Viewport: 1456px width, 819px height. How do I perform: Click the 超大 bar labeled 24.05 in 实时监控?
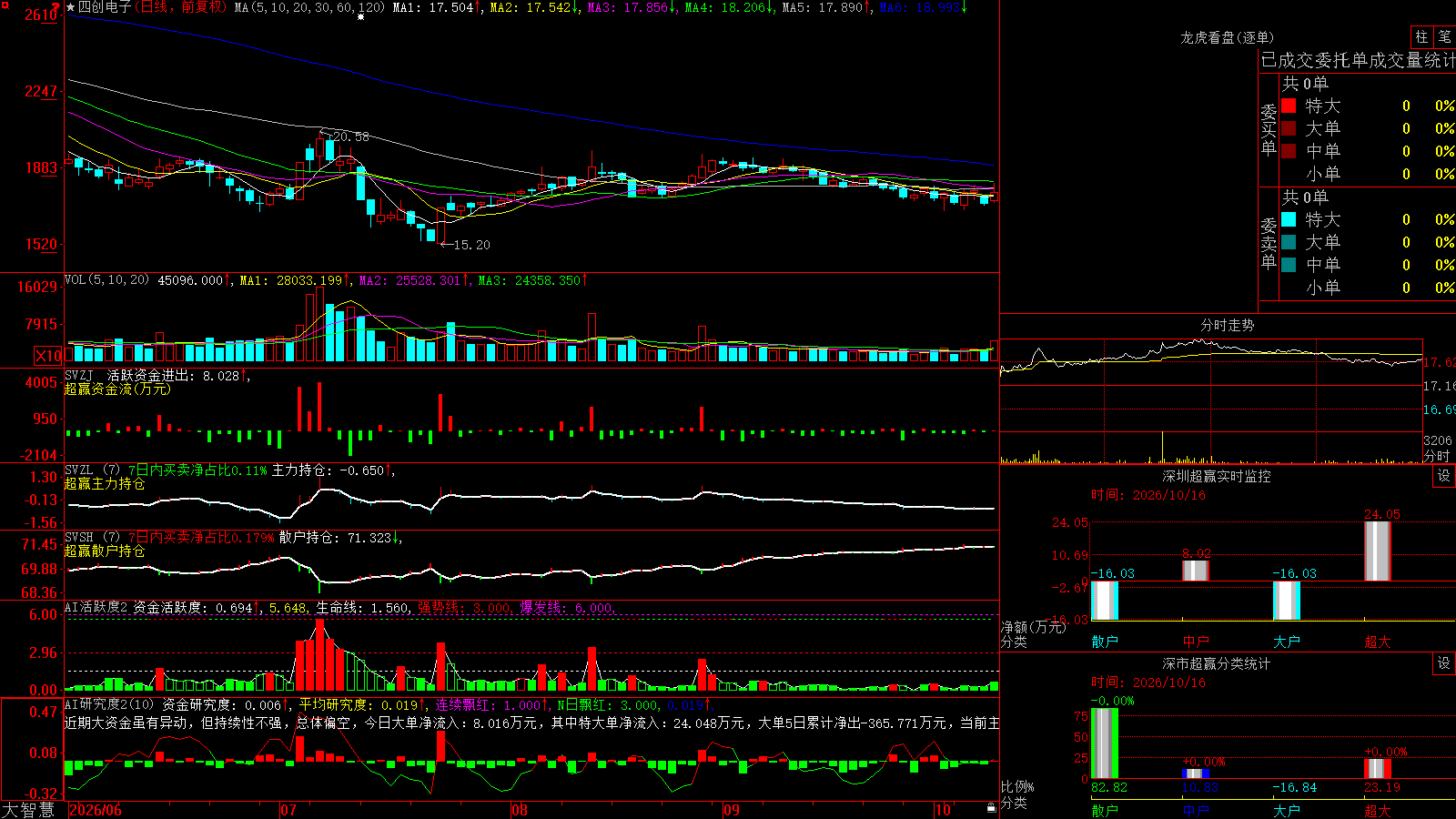pos(1378,551)
